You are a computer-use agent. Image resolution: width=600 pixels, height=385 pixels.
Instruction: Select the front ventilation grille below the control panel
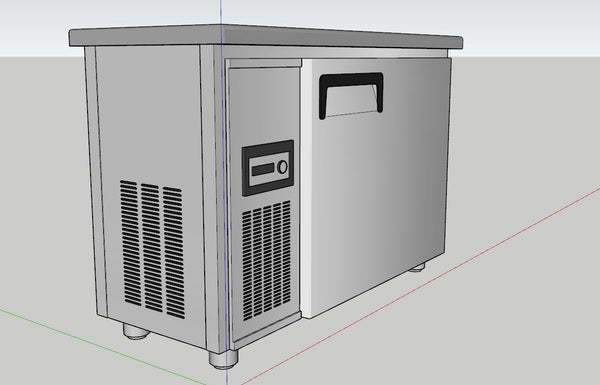[x=266, y=260]
